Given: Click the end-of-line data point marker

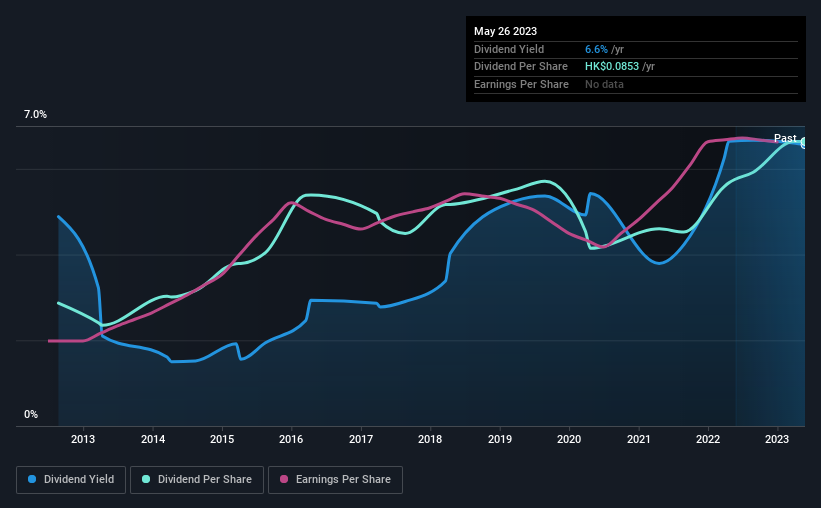Looking at the screenshot, I should [x=803, y=142].
